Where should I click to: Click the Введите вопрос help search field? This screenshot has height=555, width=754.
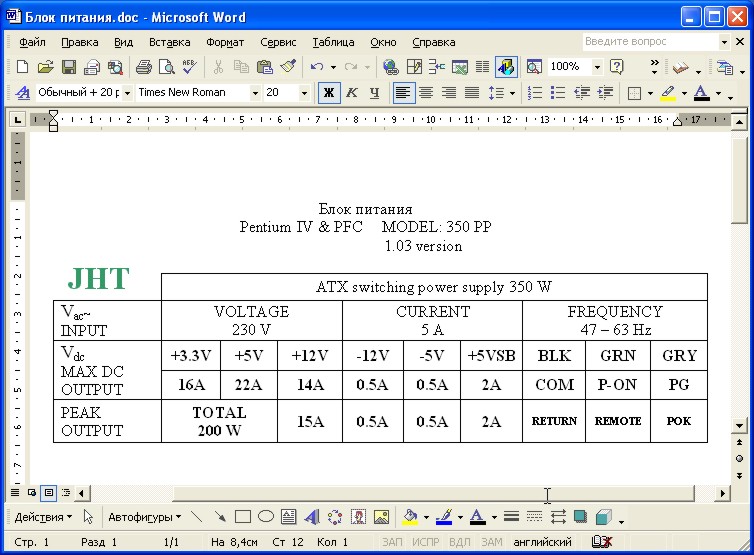coord(651,42)
